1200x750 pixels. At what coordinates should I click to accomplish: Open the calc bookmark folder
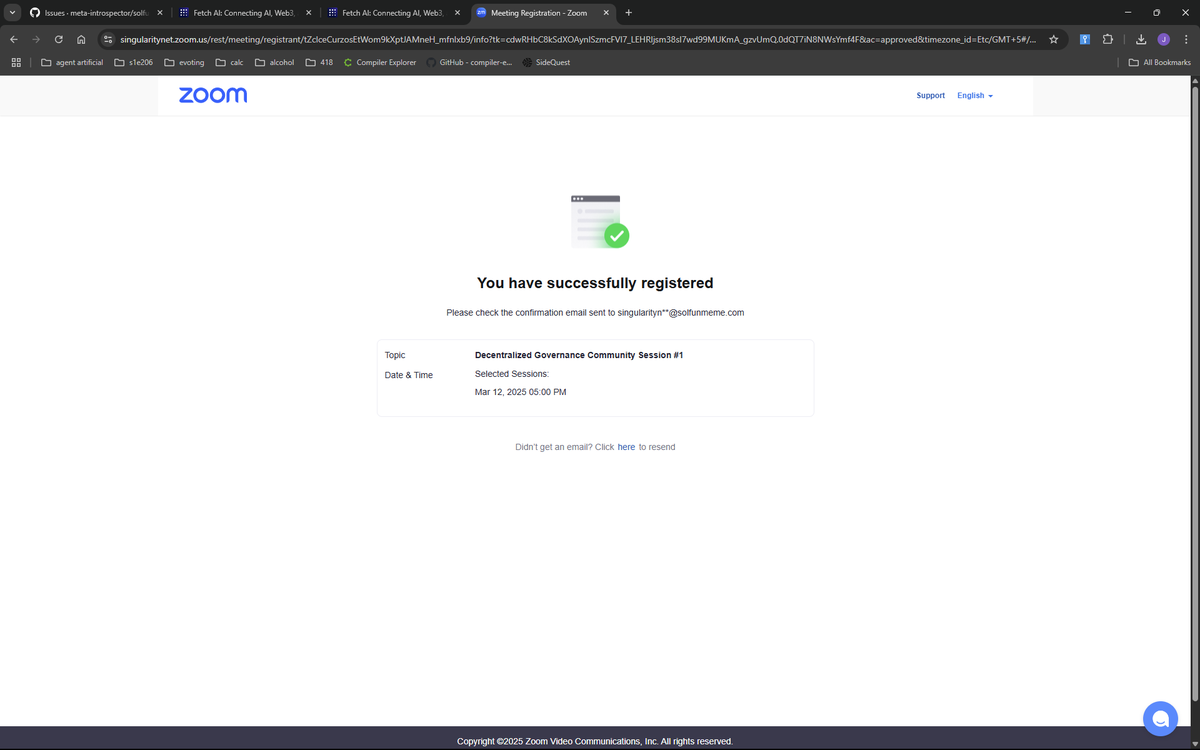click(x=229, y=62)
